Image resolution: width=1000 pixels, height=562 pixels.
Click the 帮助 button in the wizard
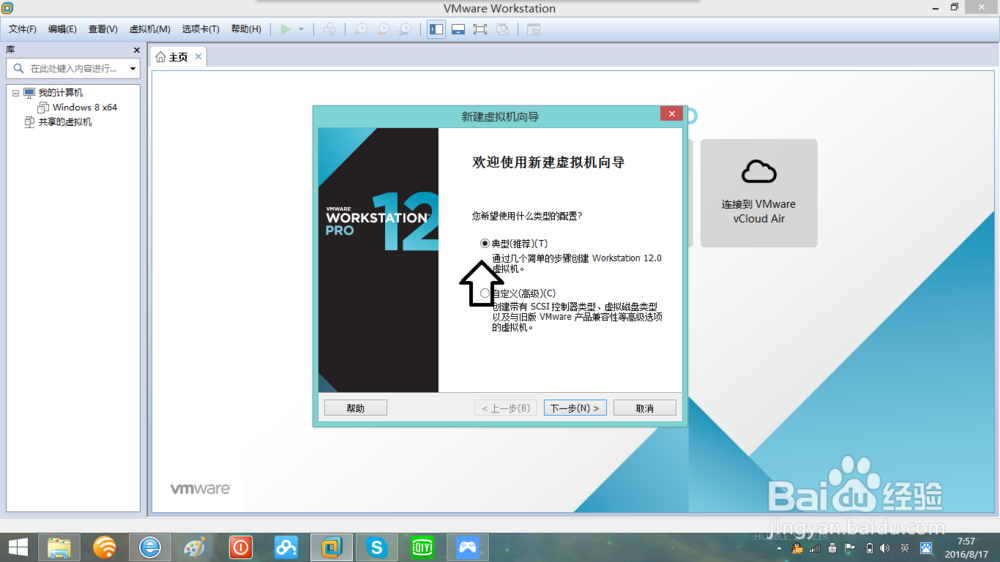[355, 408]
